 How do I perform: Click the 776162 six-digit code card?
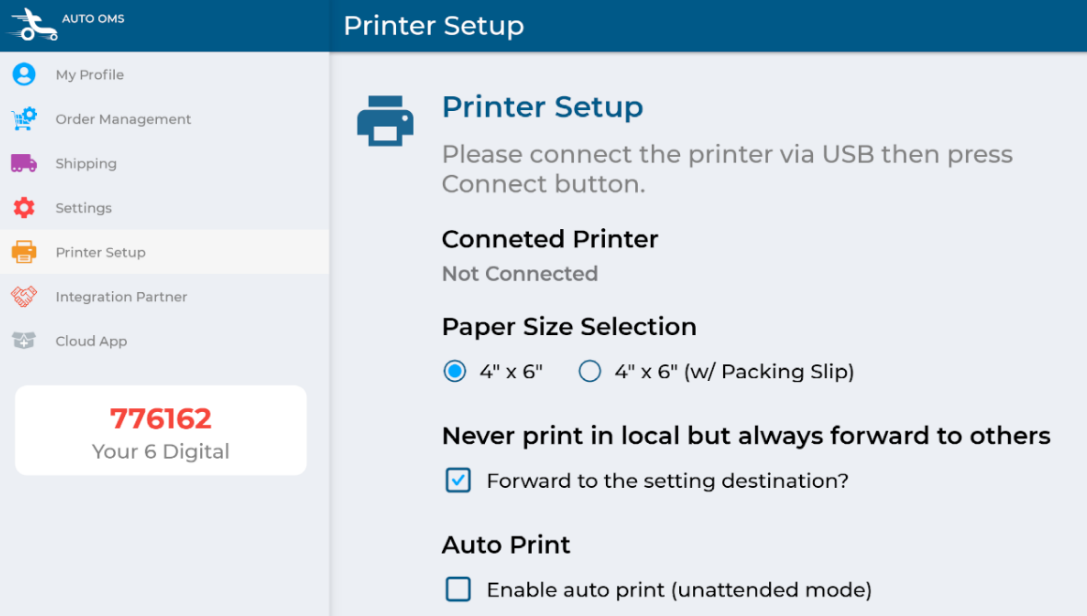tap(161, 431)
